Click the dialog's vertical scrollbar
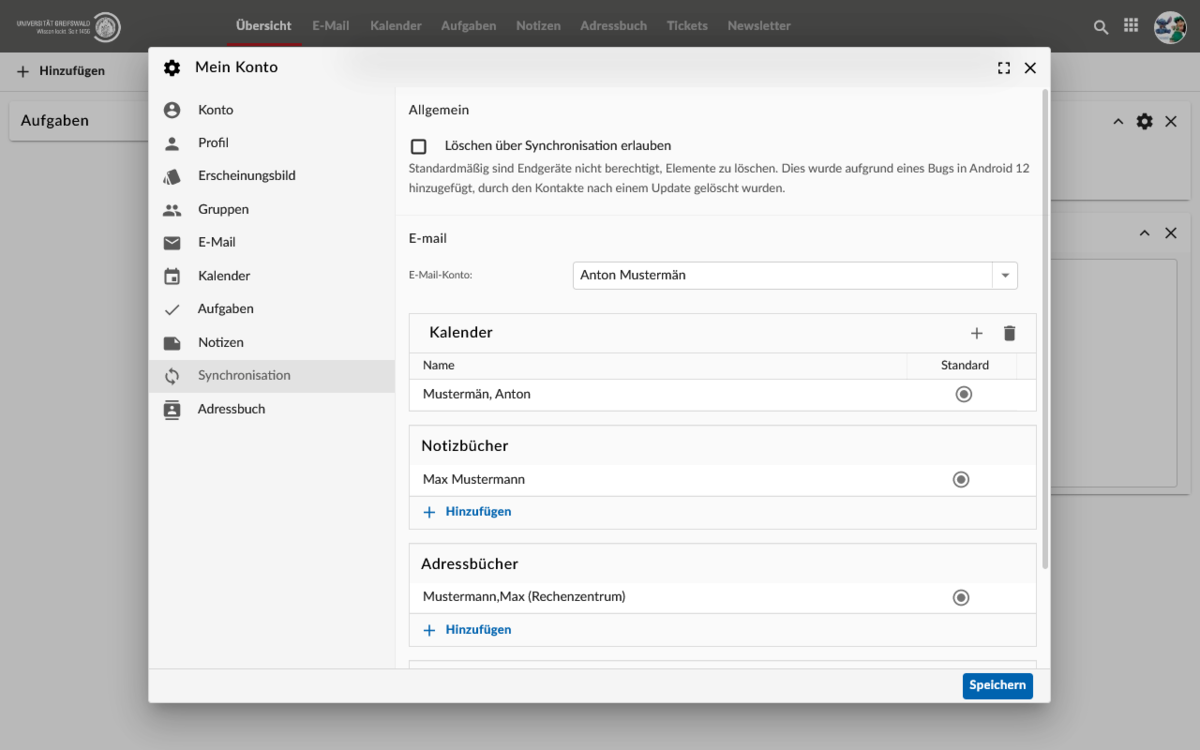 (1045, 330)
